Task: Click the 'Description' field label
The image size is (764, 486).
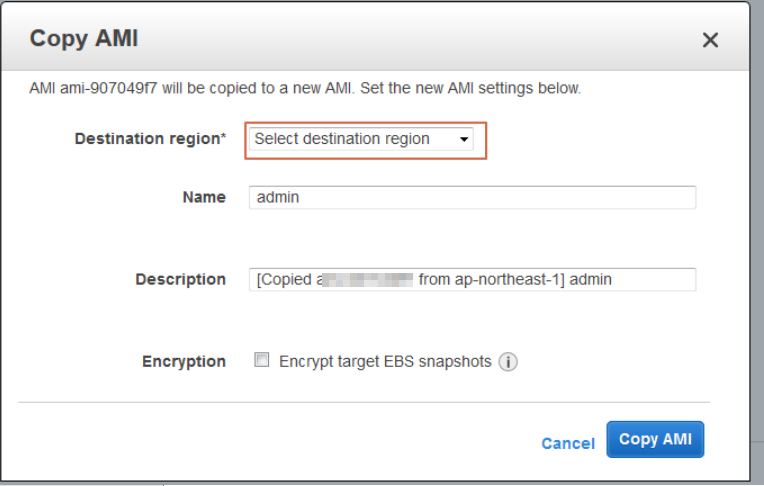Action: pos(180,279)
